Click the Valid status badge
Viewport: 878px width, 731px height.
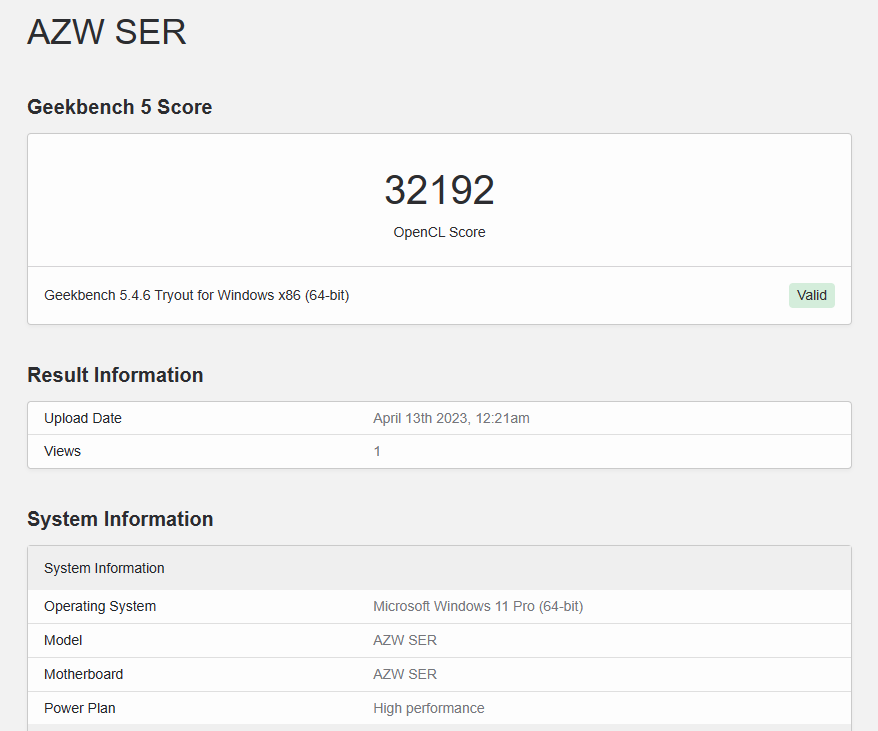click(x=811, y=295)
